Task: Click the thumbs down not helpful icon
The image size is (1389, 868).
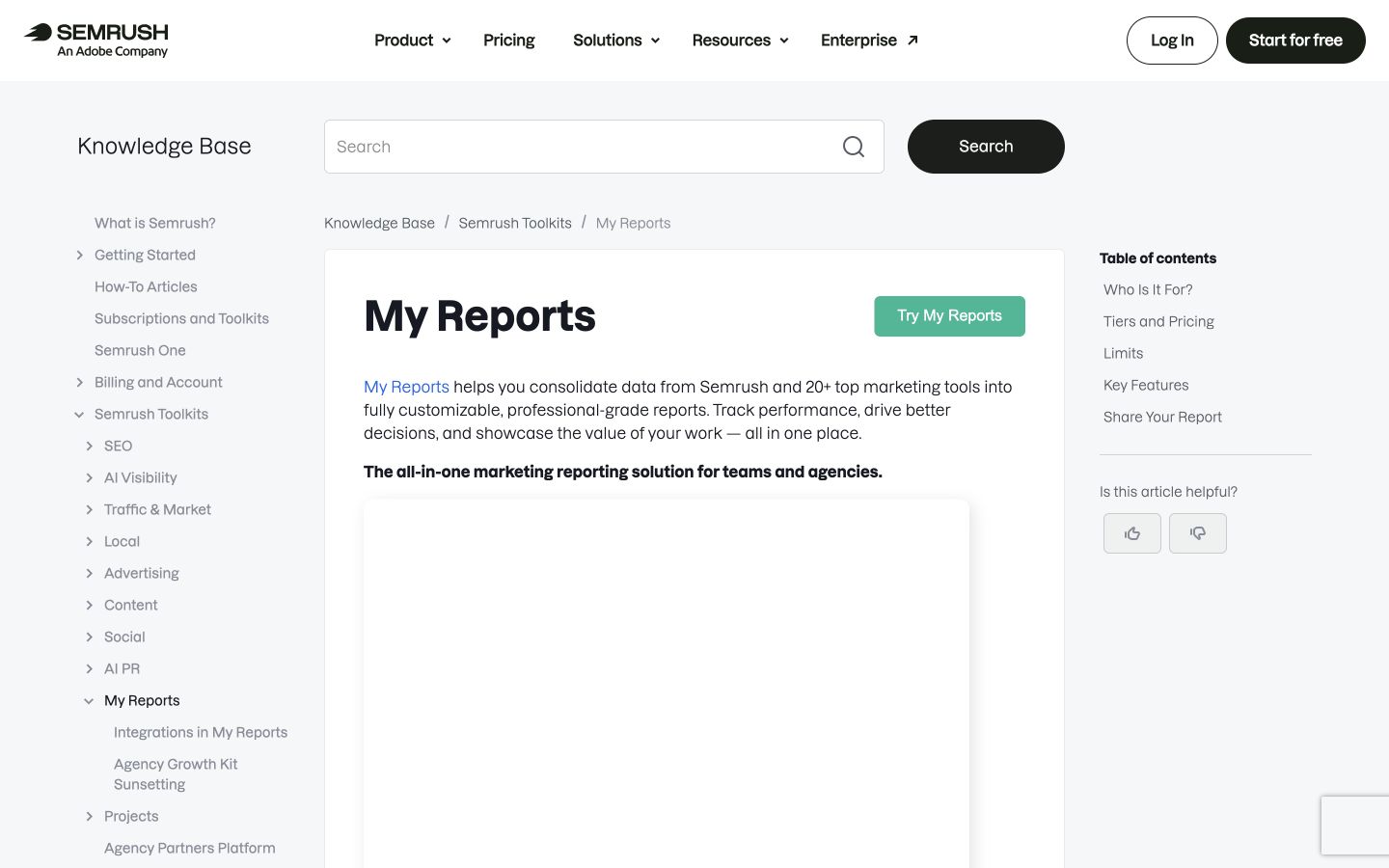Action: [x=1198, y=533]
